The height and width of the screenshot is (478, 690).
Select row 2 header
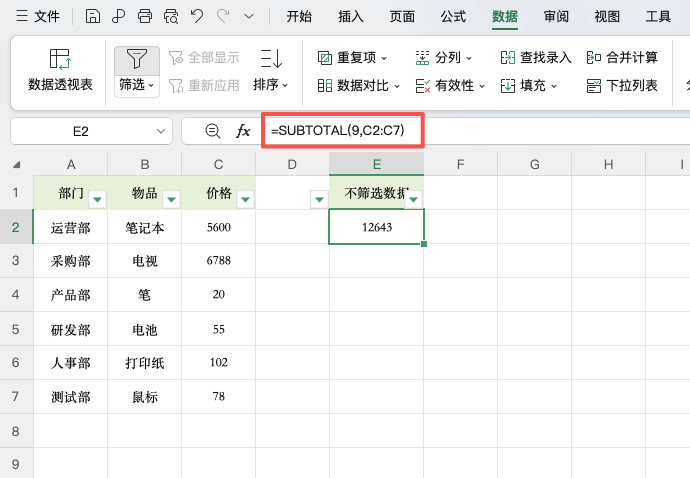point(16,227)
